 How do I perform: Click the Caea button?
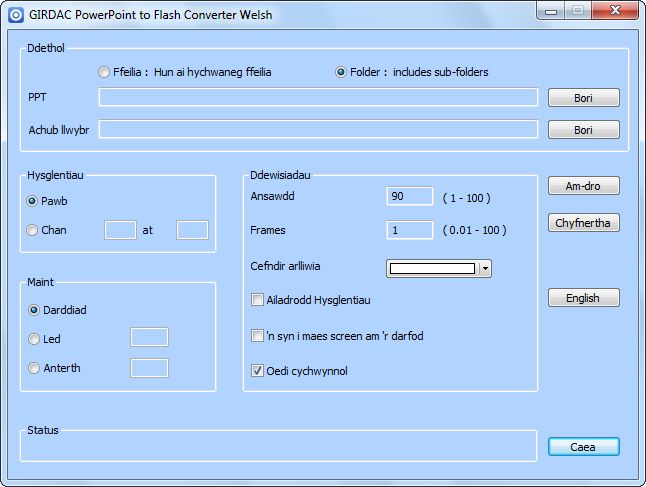point(584,447)
